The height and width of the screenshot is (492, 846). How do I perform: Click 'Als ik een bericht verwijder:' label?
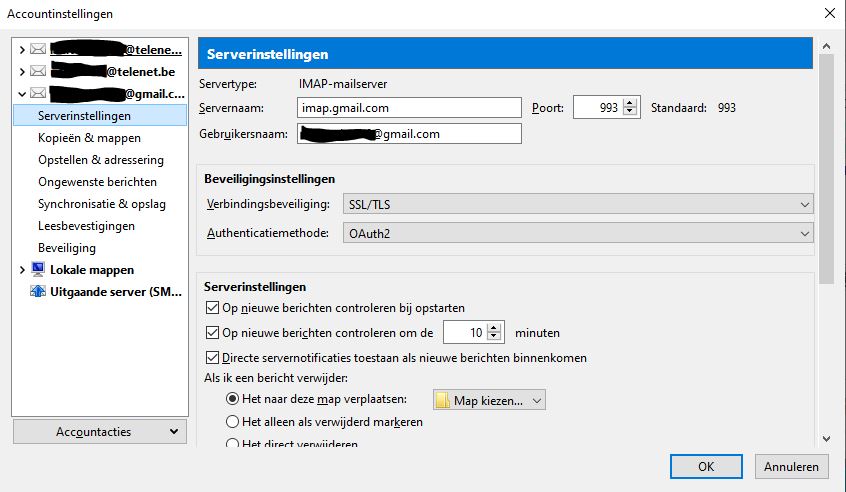coord(276,378)
